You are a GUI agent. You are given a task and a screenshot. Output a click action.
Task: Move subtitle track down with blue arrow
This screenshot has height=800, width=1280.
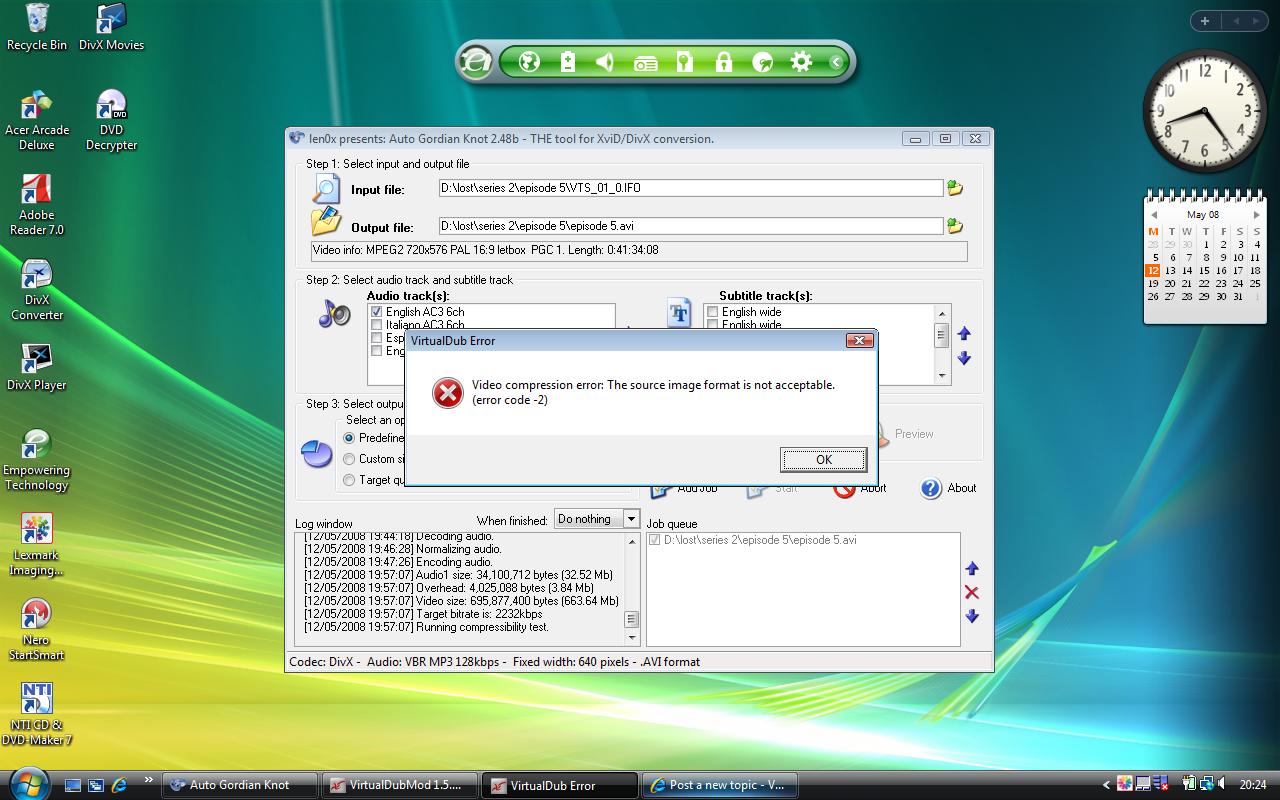[x=964, y=358]
